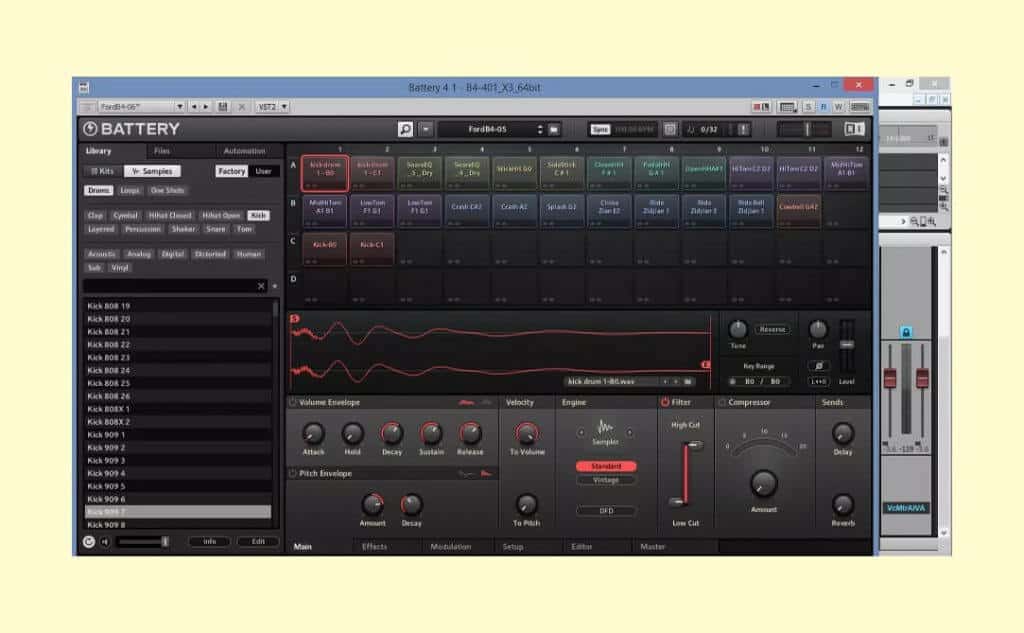Click the Battery logo icon
This screenshot has width=1024, height=633.
(x=90, y=129)
